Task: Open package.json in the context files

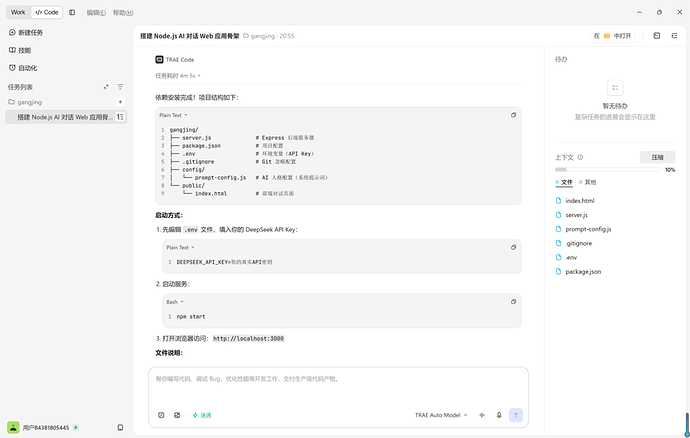Action: pos(583,272)
